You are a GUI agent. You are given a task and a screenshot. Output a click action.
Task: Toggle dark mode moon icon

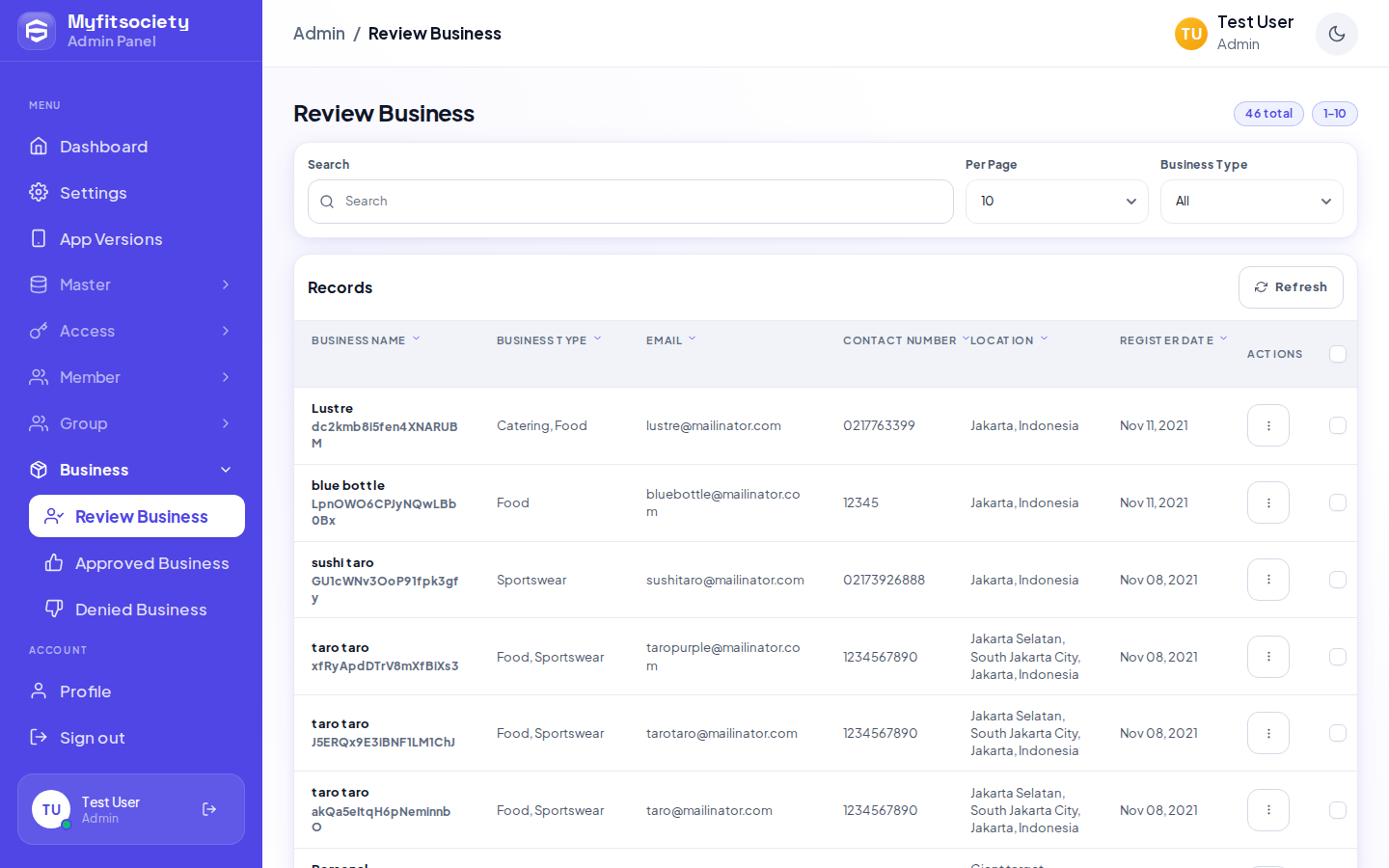tap(1337, 34)
